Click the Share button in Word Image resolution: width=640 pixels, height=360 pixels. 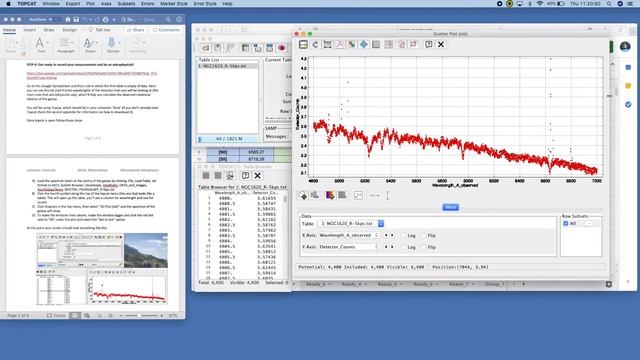(136, 30)
